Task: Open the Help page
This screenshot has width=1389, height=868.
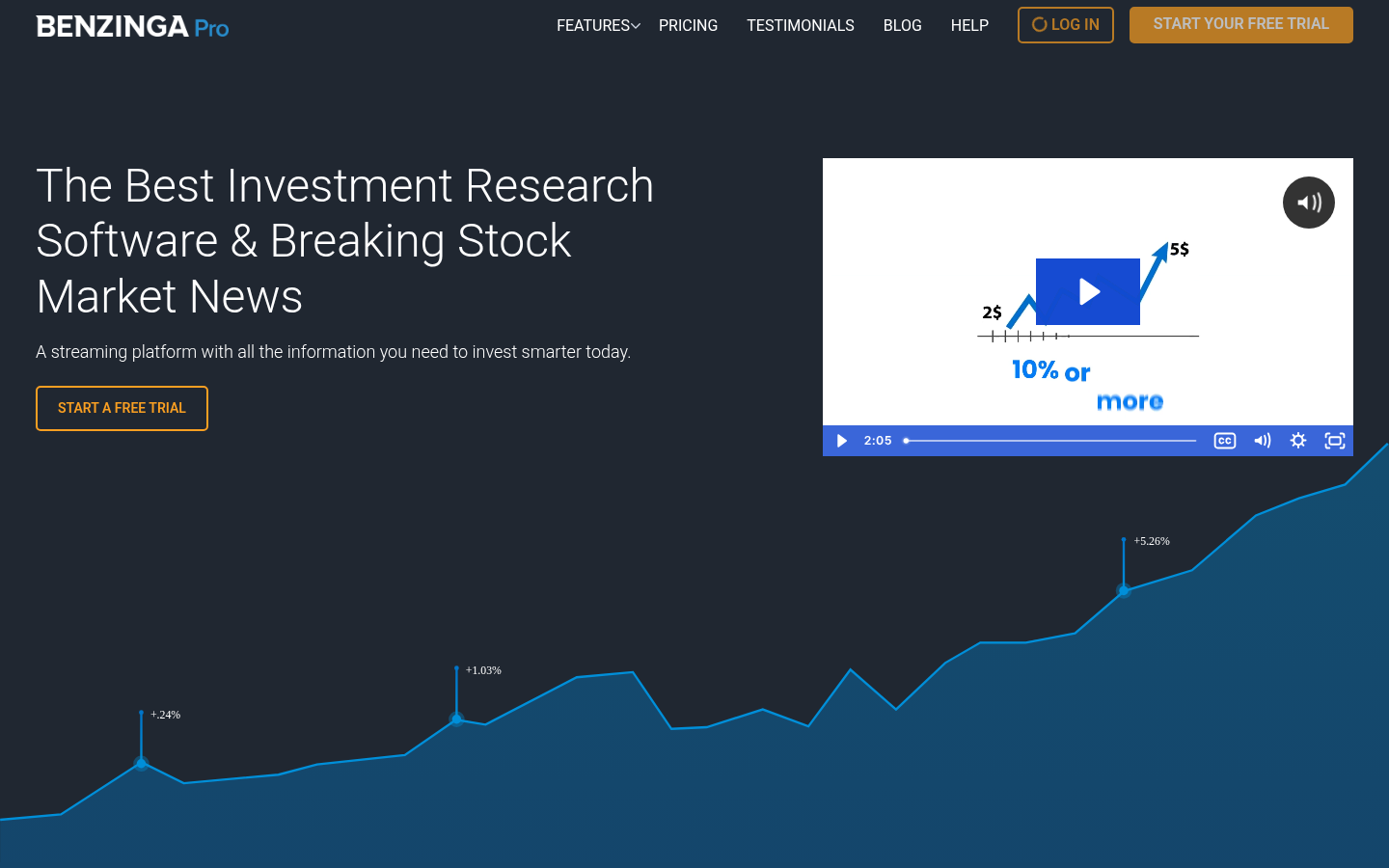Action: (969, 25)
